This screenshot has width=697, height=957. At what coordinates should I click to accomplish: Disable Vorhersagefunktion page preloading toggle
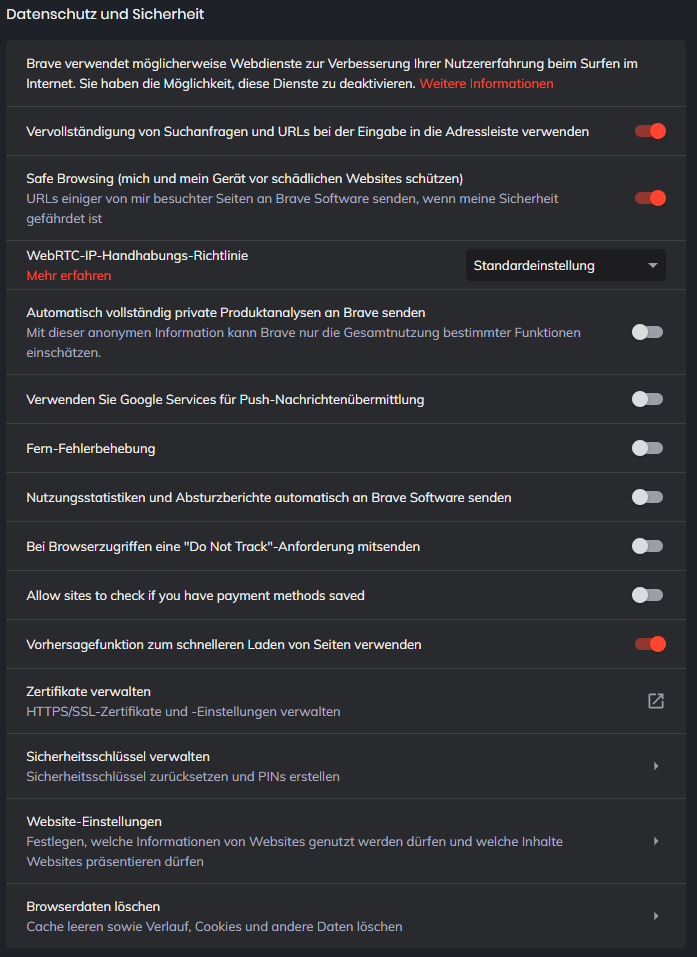[x=649, y=644]
